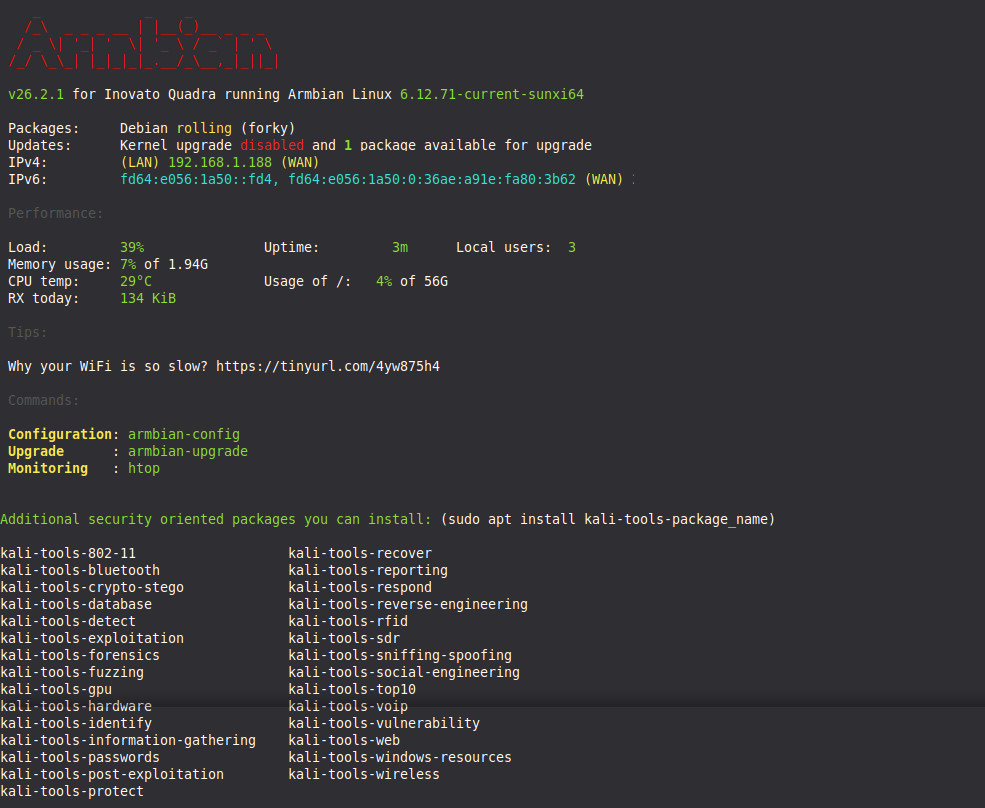Click the armbian-upgrade command text
The height and width of the screenshot is (808, 985).
(188, 451)
